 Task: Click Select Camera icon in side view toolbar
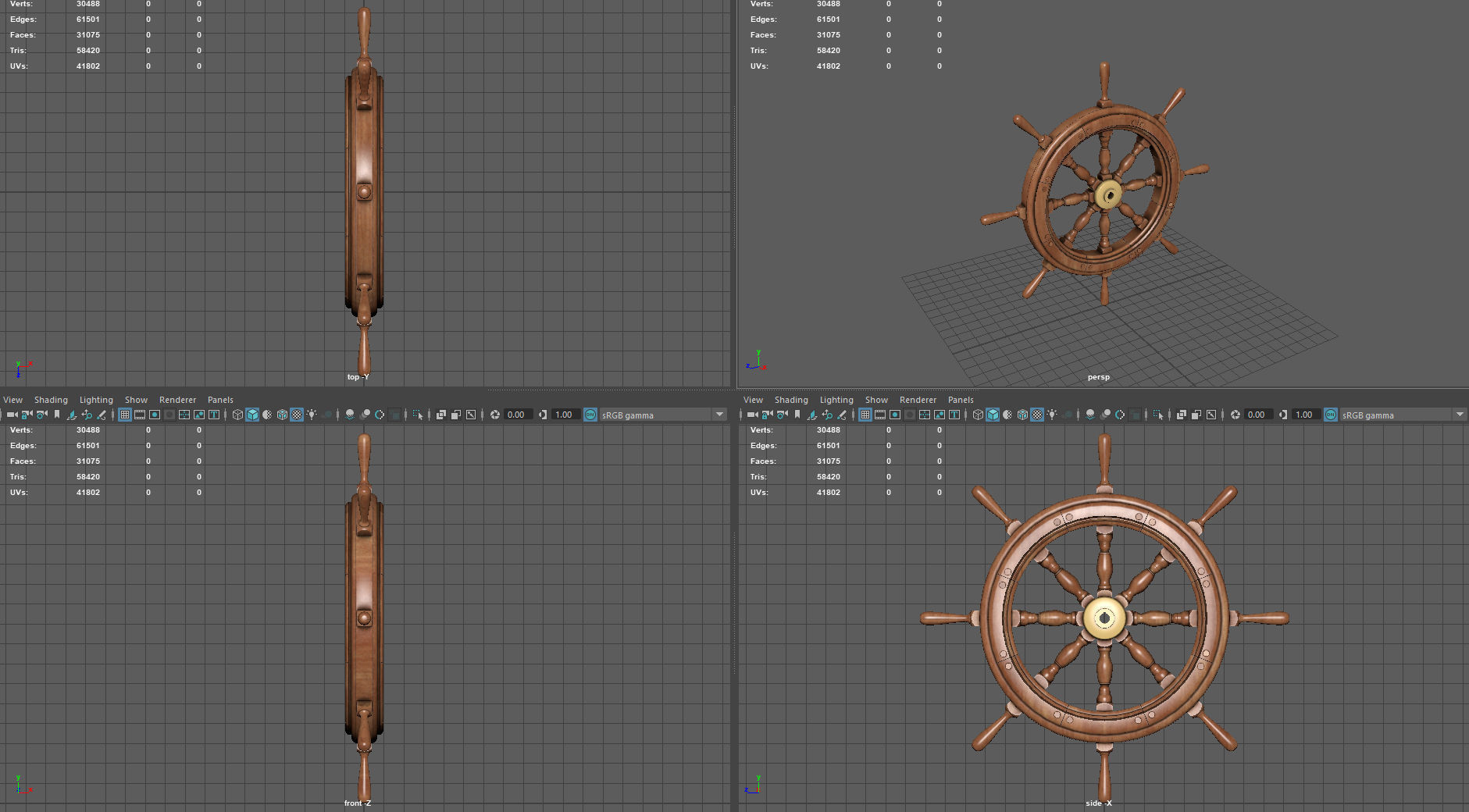tap(752, 415)
